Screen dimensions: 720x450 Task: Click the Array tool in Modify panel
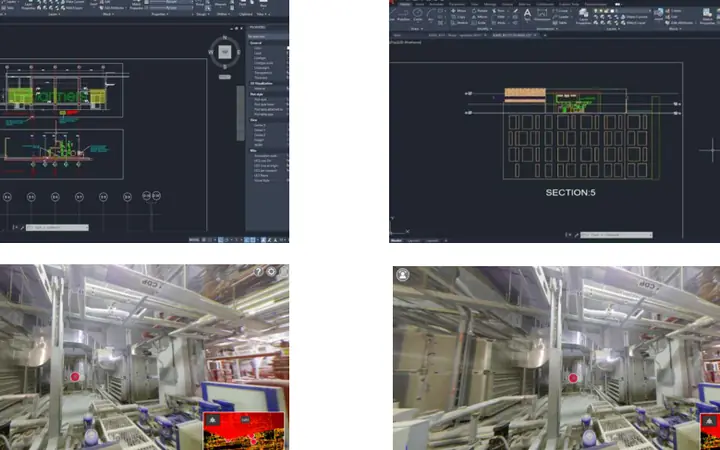[499, 22]
